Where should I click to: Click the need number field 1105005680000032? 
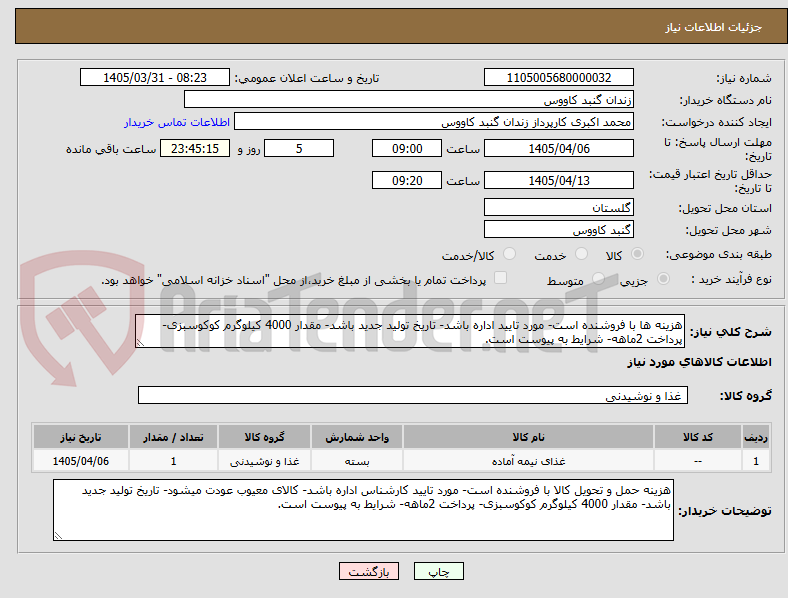558,77
